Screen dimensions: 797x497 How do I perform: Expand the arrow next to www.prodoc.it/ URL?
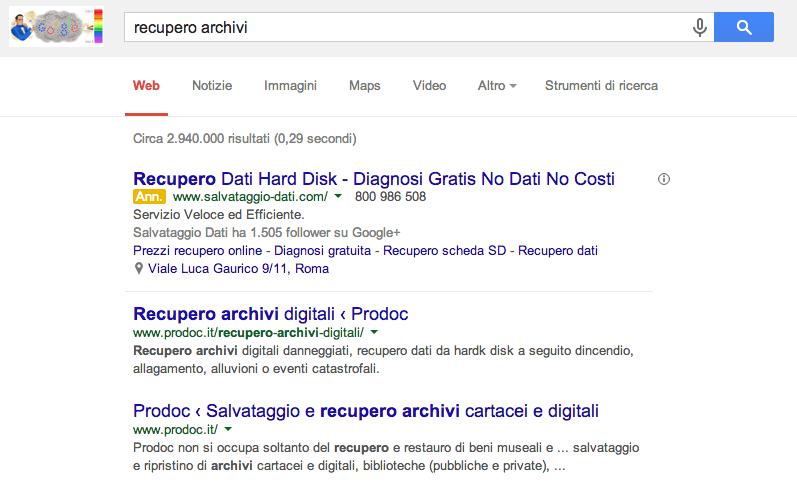click(x=228, y=429)
